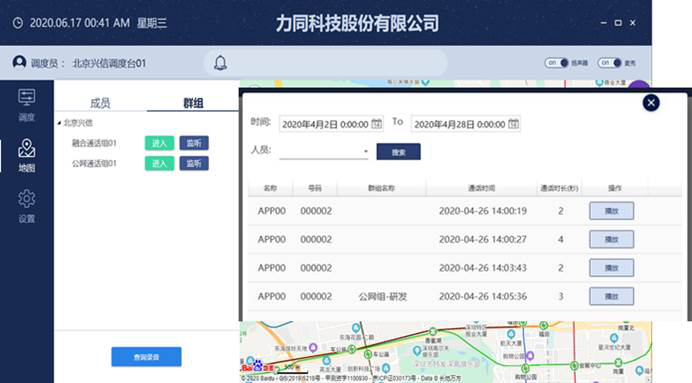Select the 地图 map icon in sidebar
Viewport: 692px width, 383px height.
[x=26, y=155]
